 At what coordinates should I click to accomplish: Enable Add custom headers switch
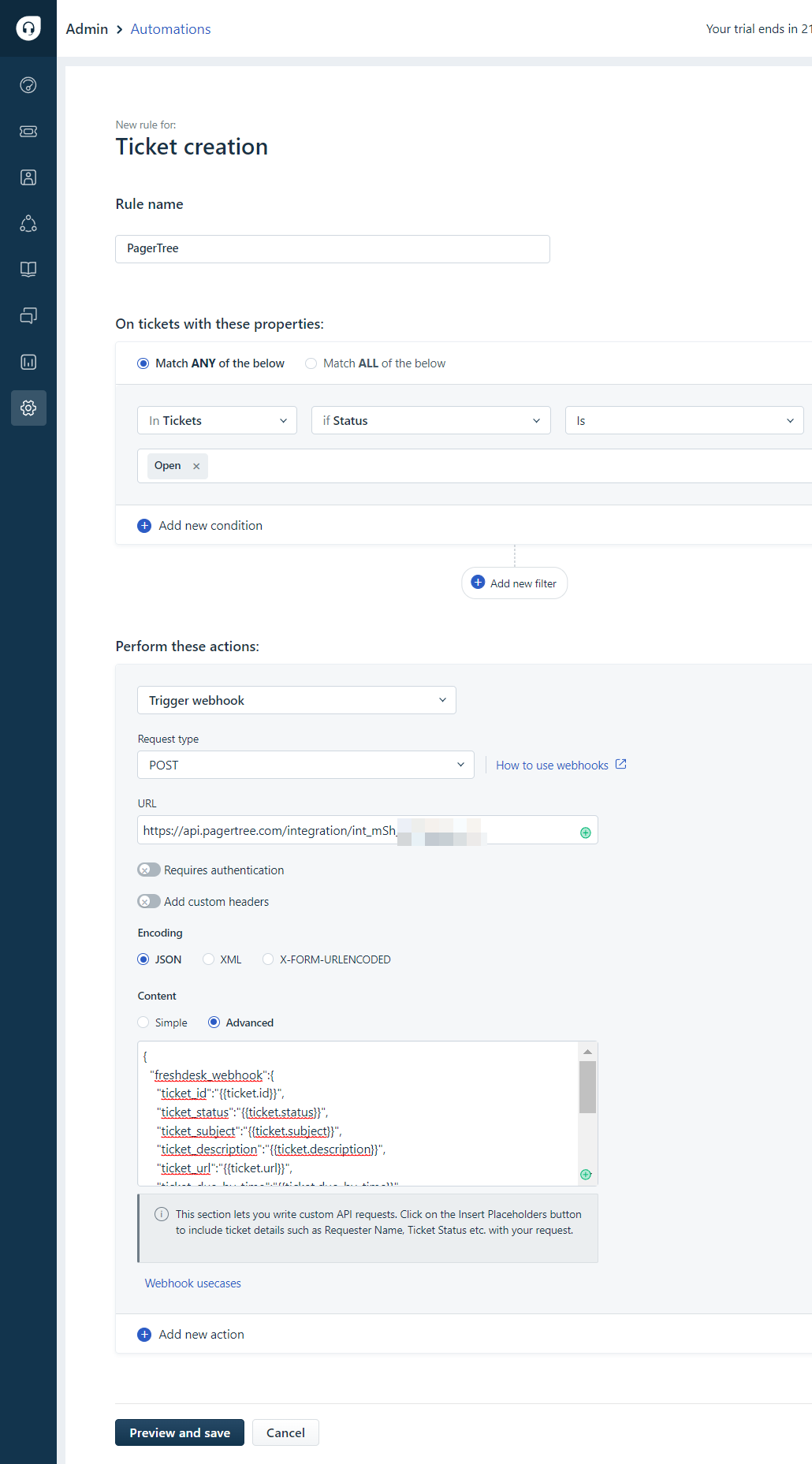tap(148, 901)
